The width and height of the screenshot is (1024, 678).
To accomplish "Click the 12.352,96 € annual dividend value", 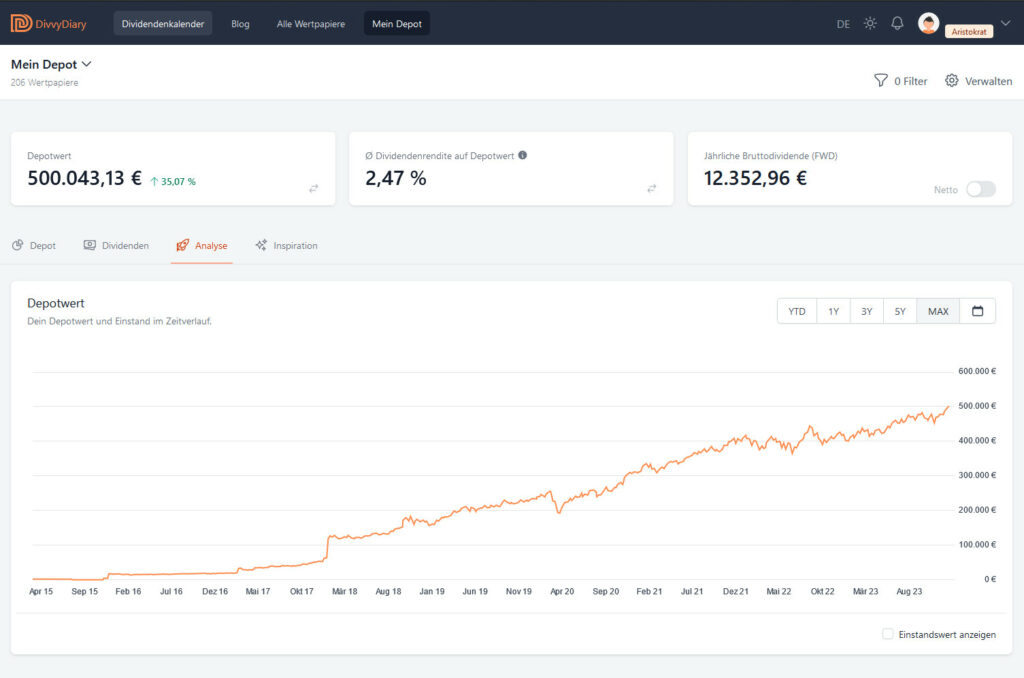I will pos(755,178).
